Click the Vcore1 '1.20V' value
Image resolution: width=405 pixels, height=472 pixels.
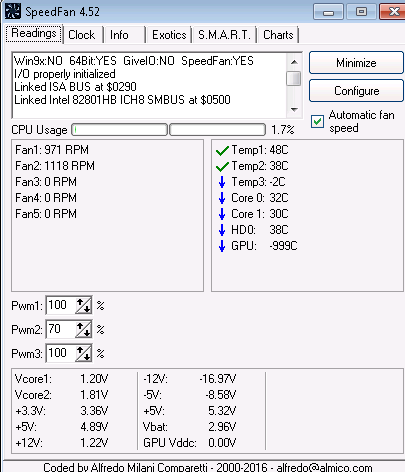[x=94, y=379]
